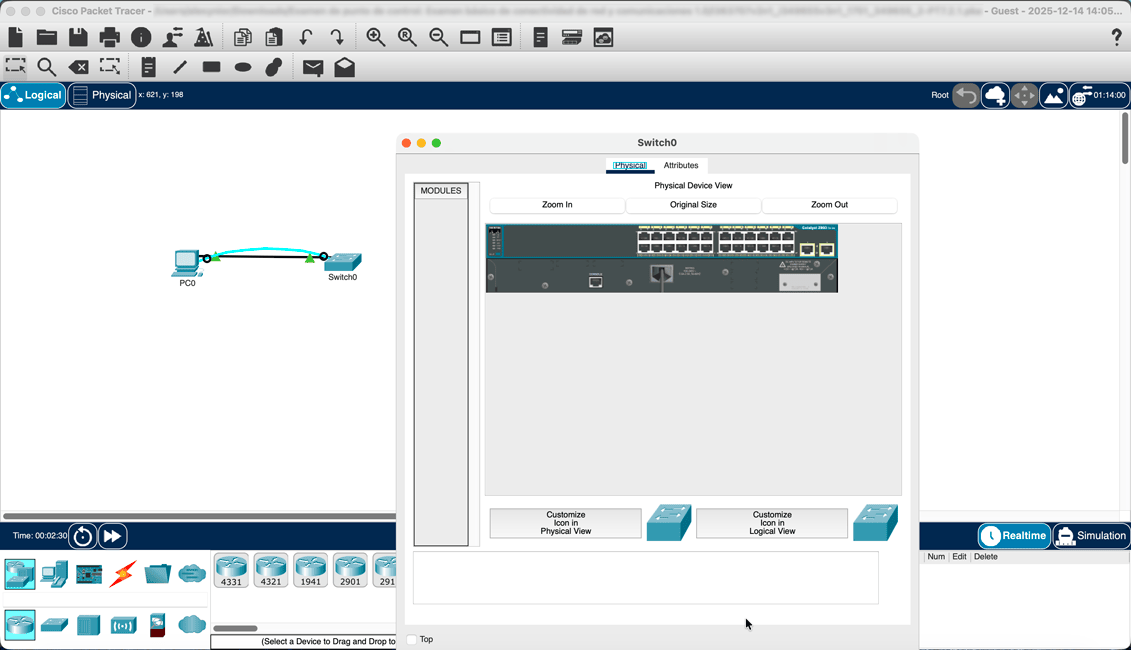Switch to the Logical workspace view

tap(32, 95)
